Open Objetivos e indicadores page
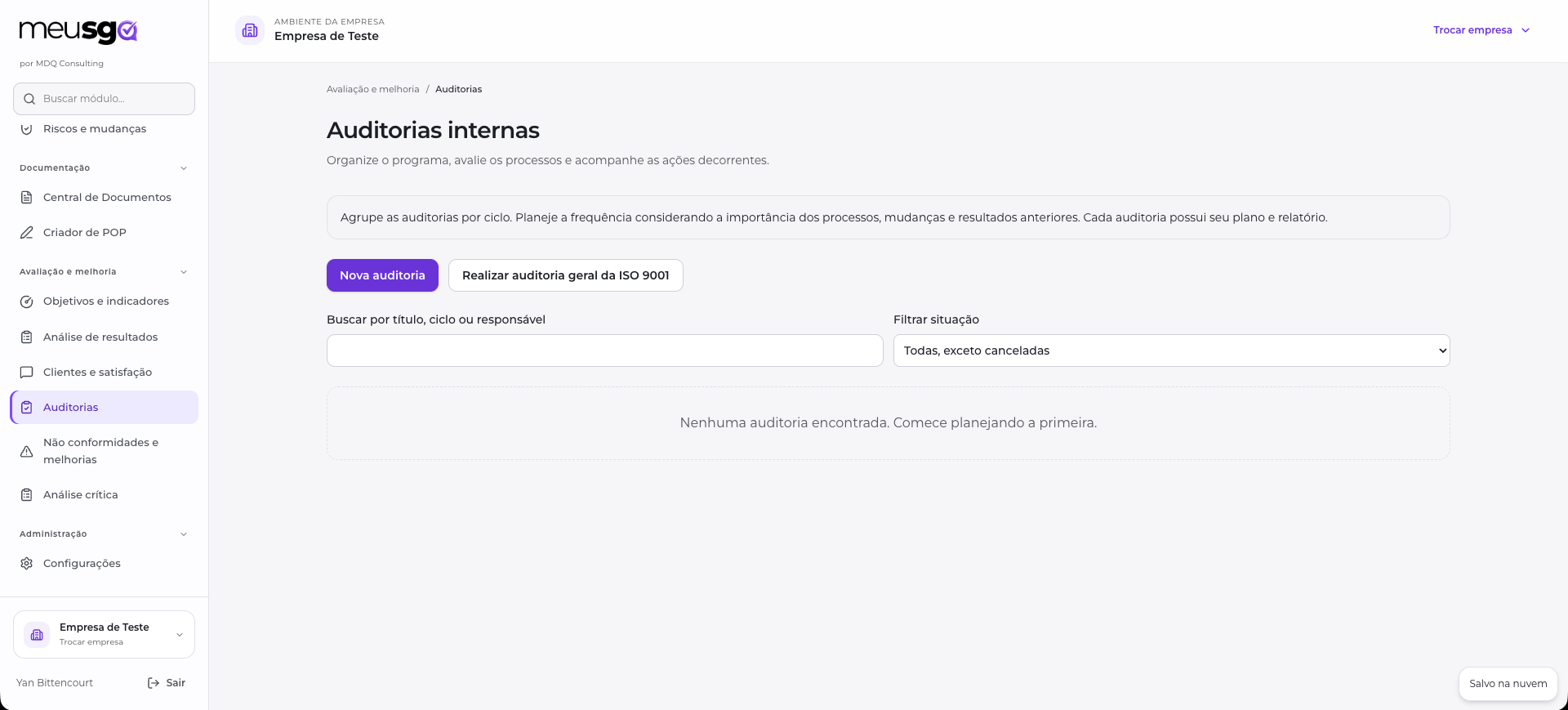 click(104, 301)
